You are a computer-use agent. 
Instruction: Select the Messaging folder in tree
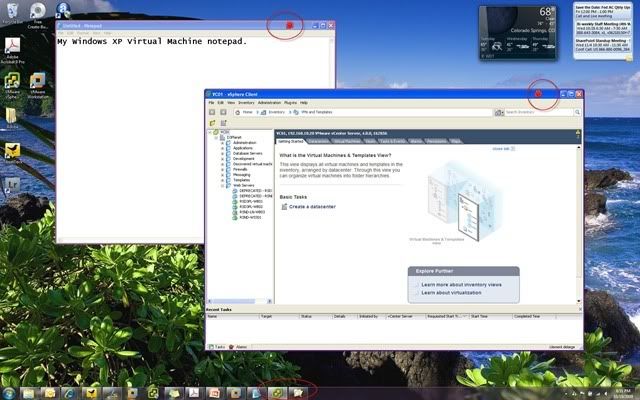click(242, 175)
